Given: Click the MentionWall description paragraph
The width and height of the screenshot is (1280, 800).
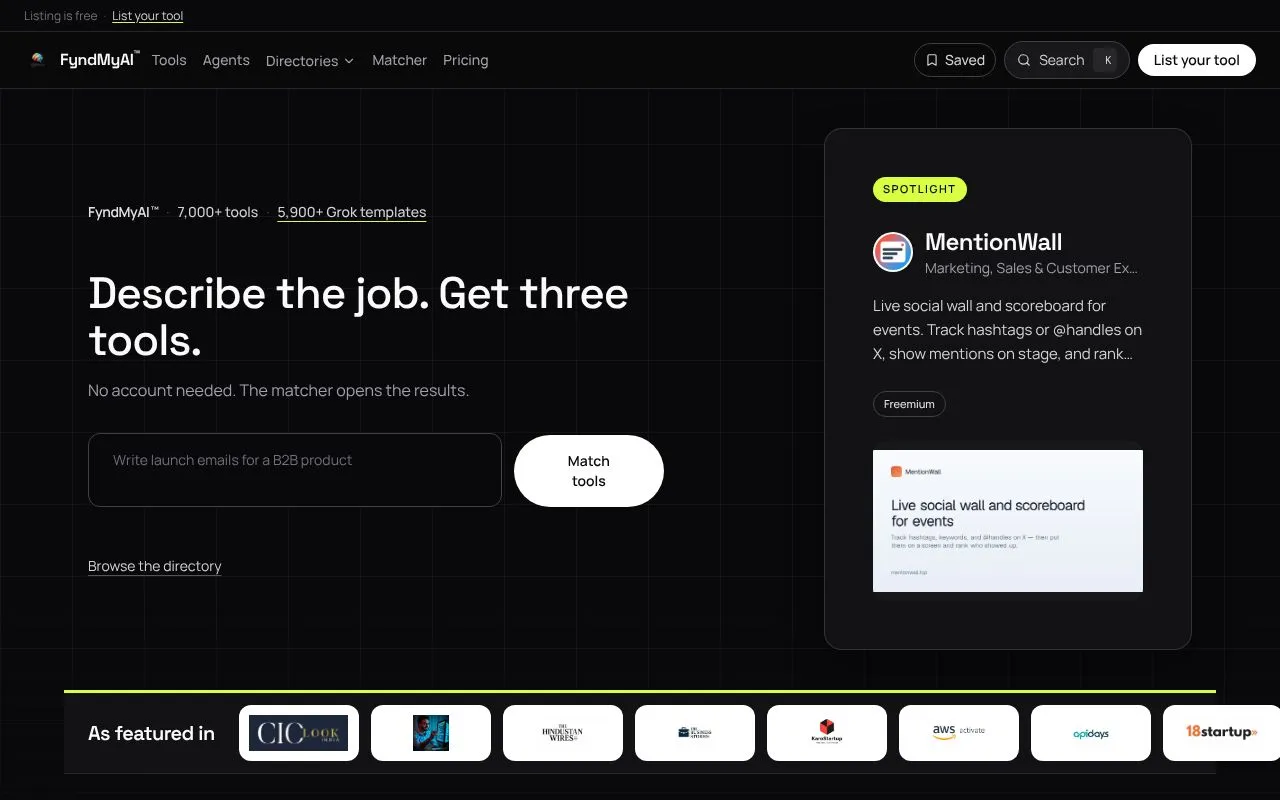Looking at the screenshot, I should click(1008, 330).
